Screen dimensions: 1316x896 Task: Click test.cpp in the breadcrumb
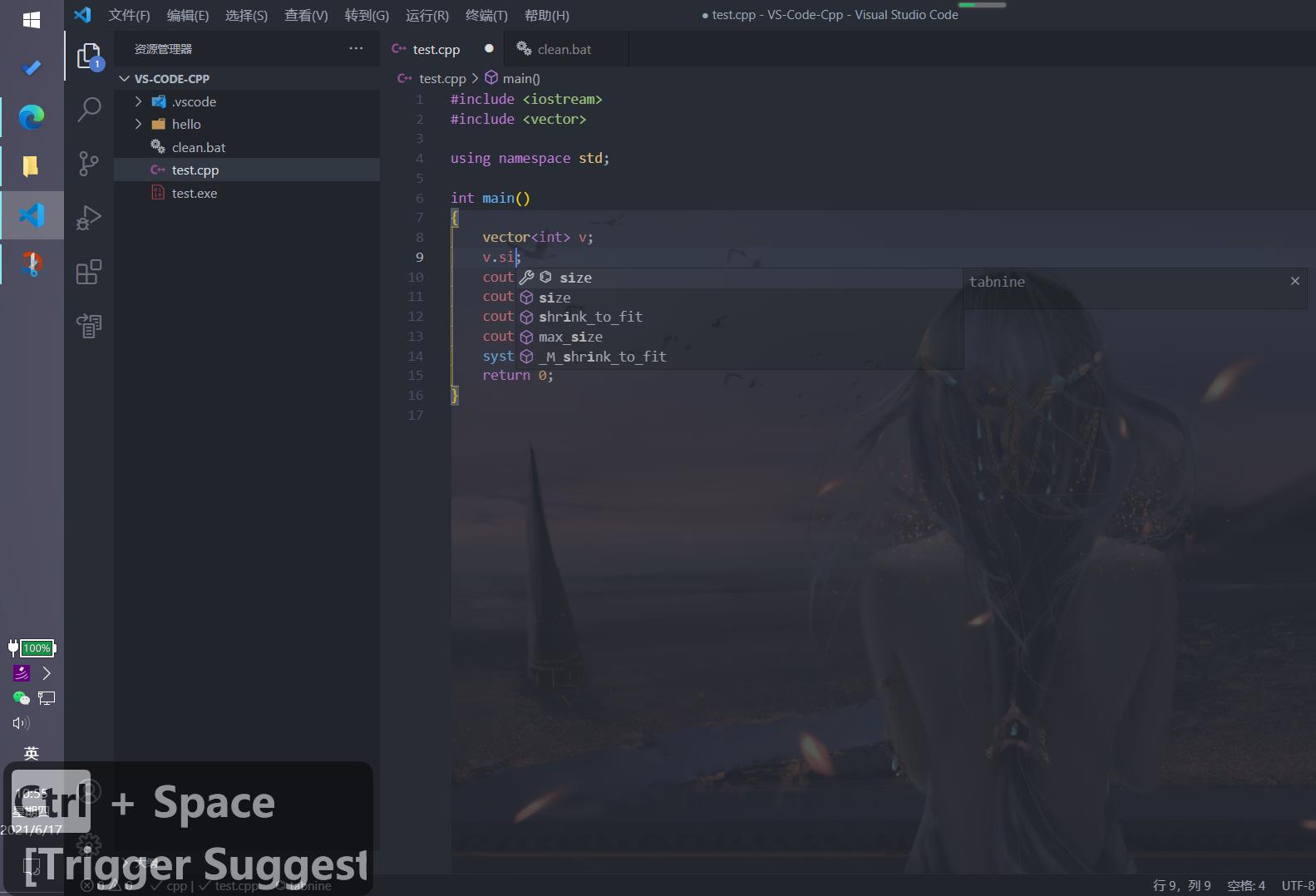point(442,78)
